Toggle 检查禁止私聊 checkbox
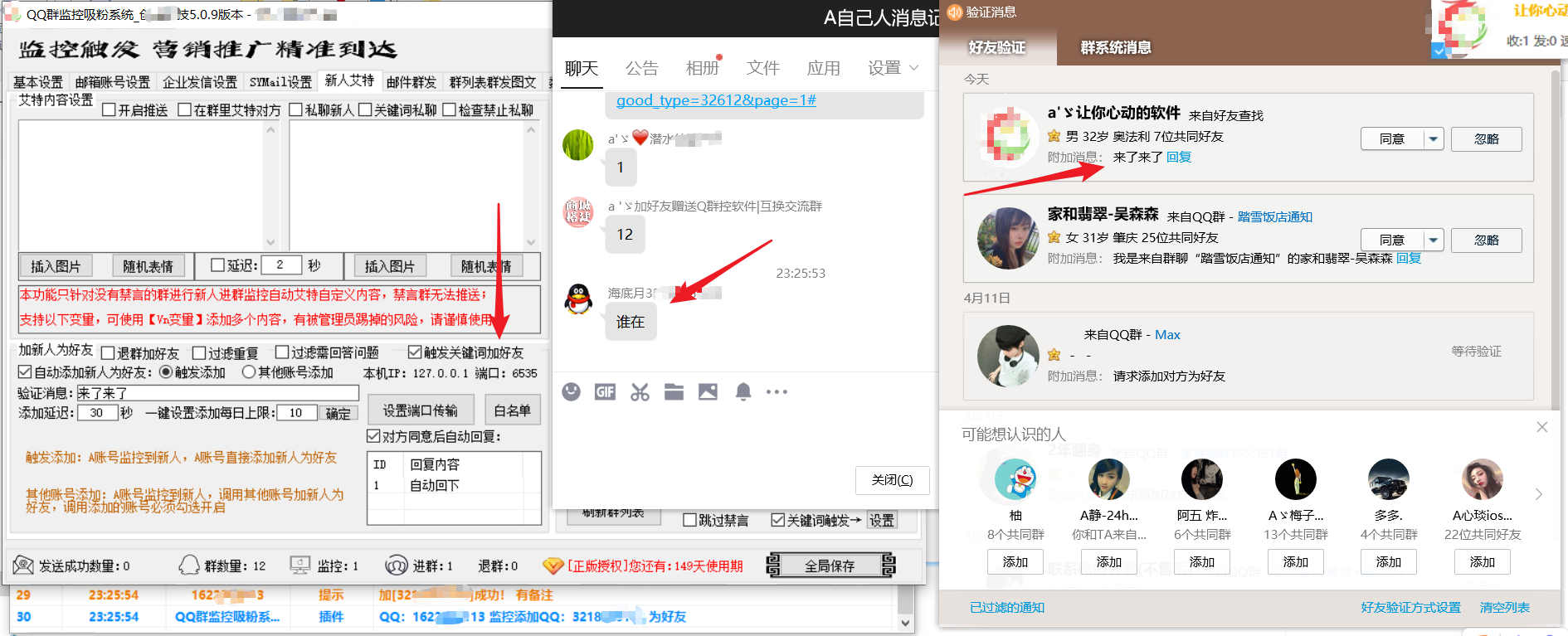Screen dimensions: 1568x636 click(x=450, y=110)
